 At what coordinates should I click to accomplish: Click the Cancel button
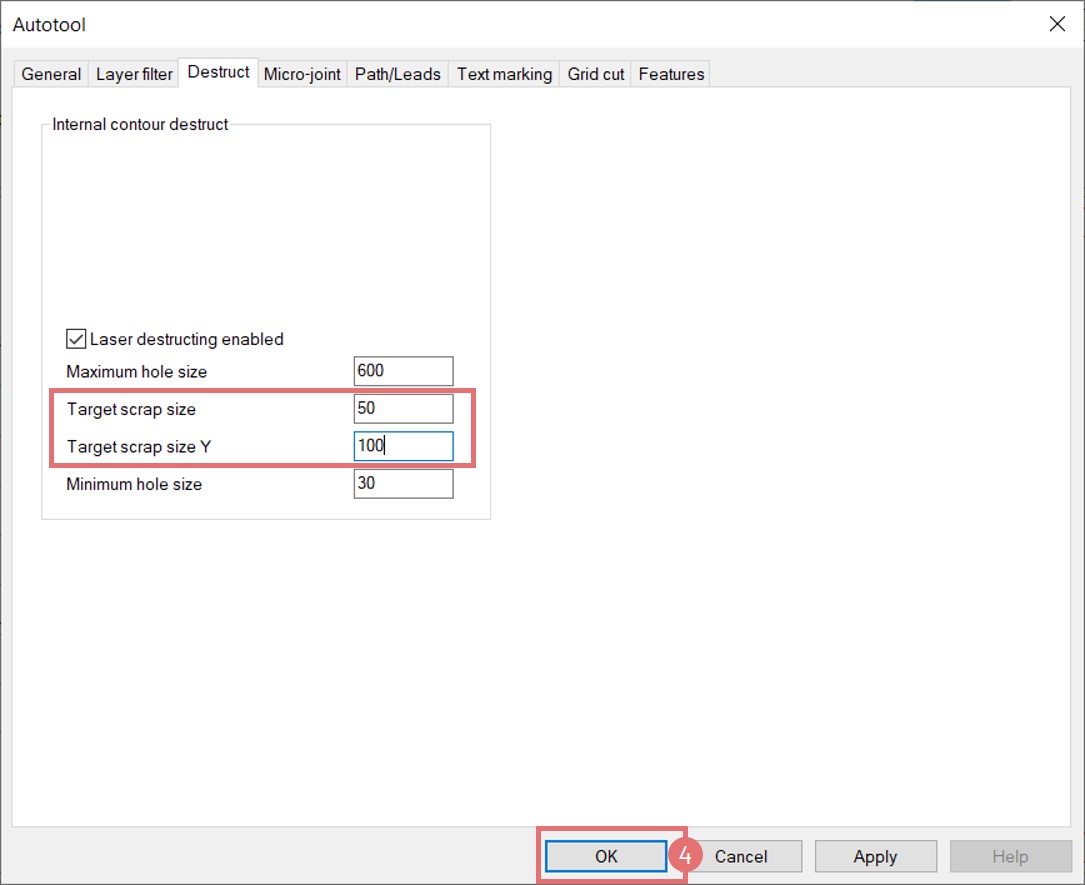click(741, 856)
